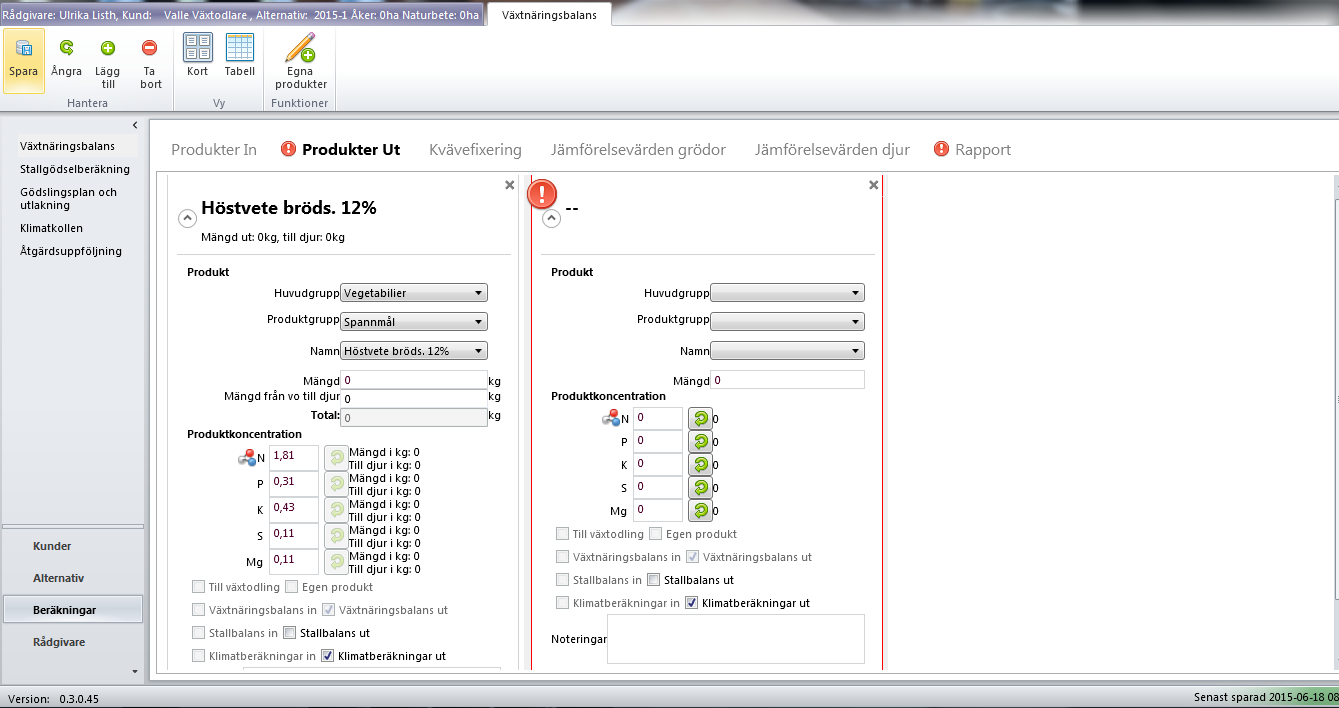Click molecule icon next to N in Höstvete card
The image size is (1339, 708).
tap(246, 458)
